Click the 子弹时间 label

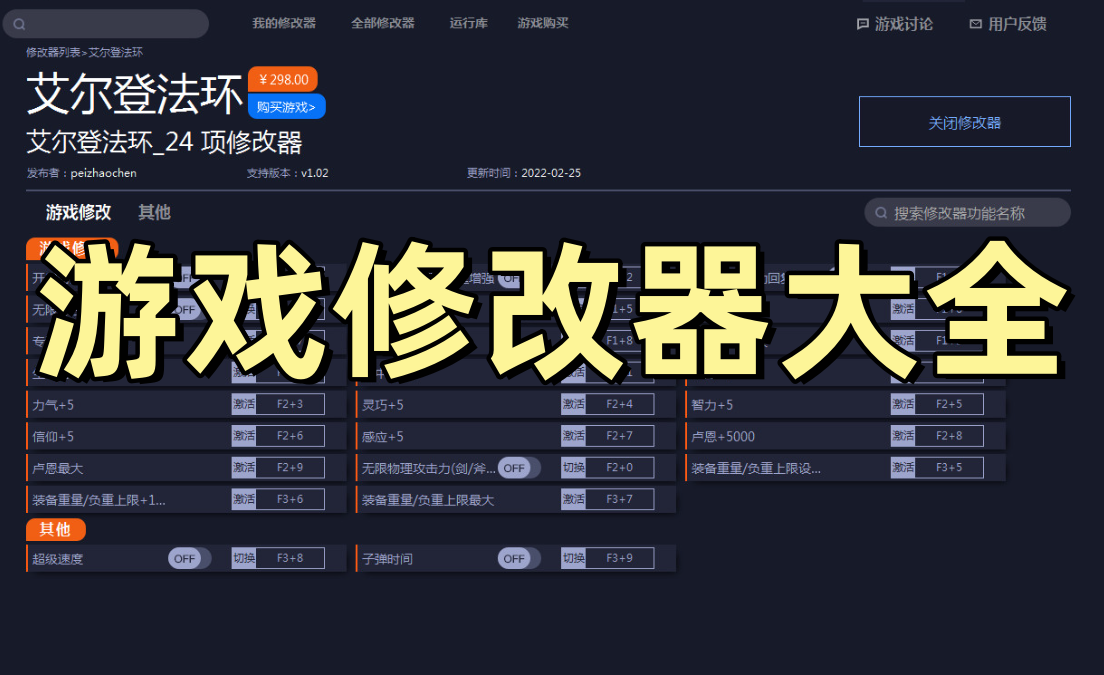click(387, 560)
